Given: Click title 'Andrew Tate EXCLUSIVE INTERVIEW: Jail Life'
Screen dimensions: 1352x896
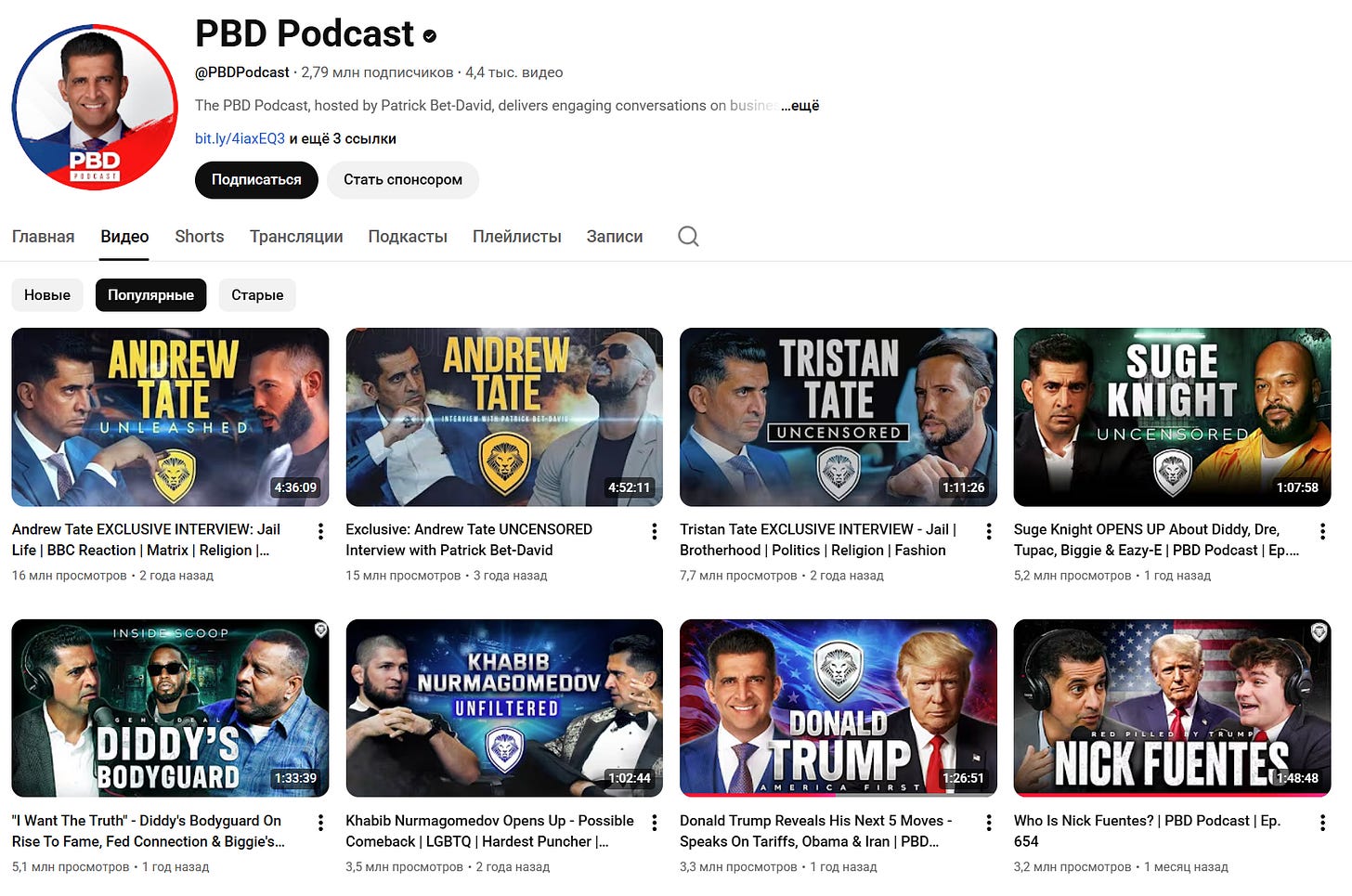Looking at the screenshot, I should (x=146, y=539).
